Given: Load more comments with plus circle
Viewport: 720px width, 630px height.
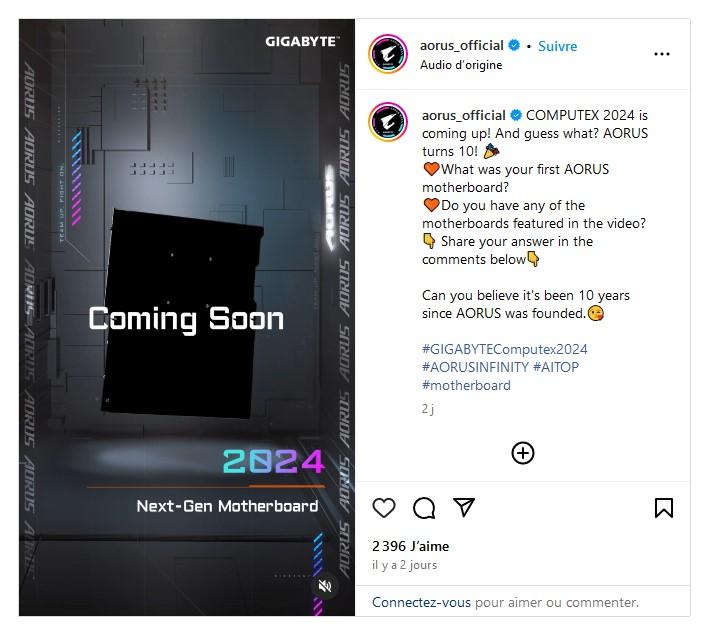Looking at the screenshot, I should [x=523, y=453].
